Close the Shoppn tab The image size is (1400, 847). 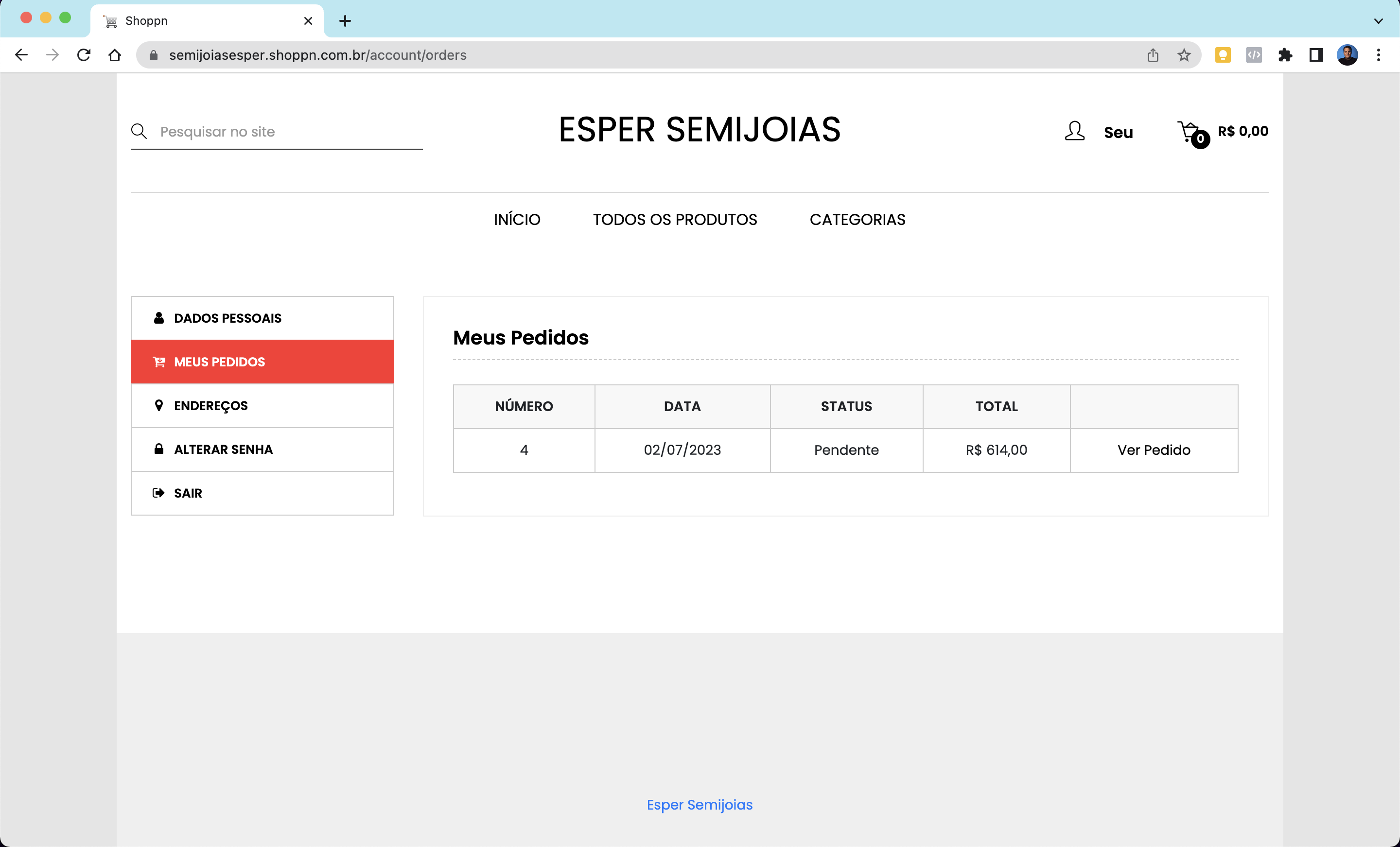tap(308, 21)
